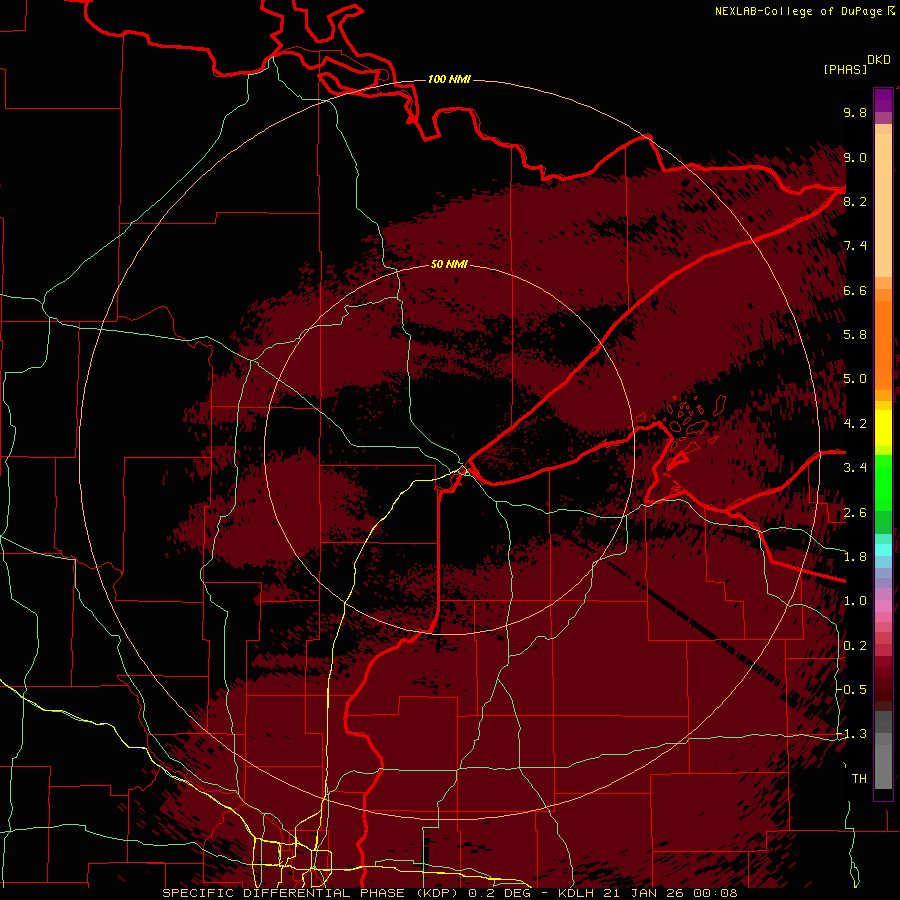Click the 6.6 value on color scale

(x=855, y=290)
